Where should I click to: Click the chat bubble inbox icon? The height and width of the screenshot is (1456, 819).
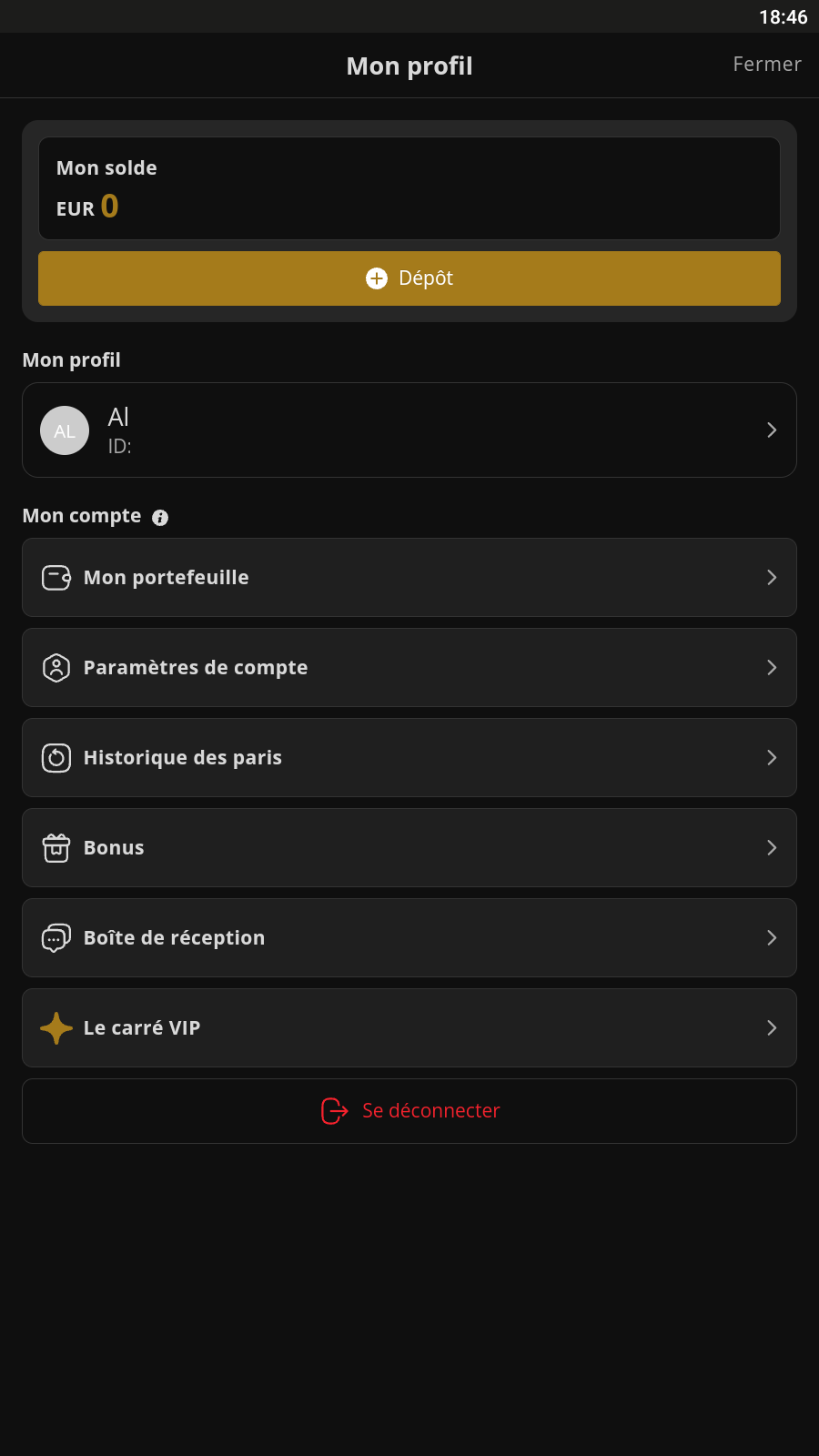pyautogui.click(x=56, y=938)
